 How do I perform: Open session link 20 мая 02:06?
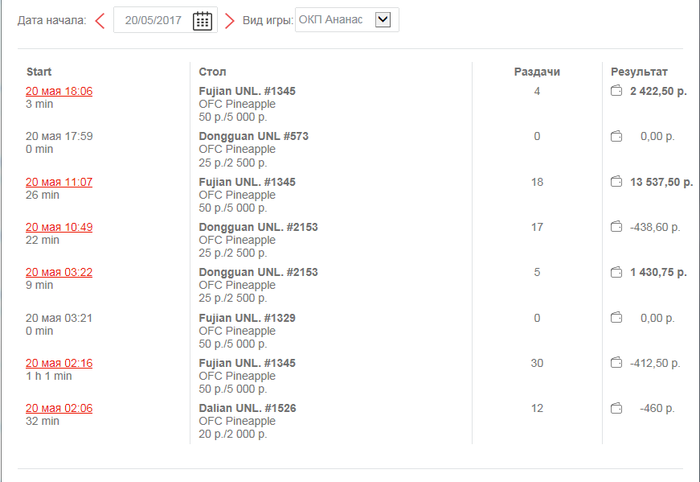point(59,408)
